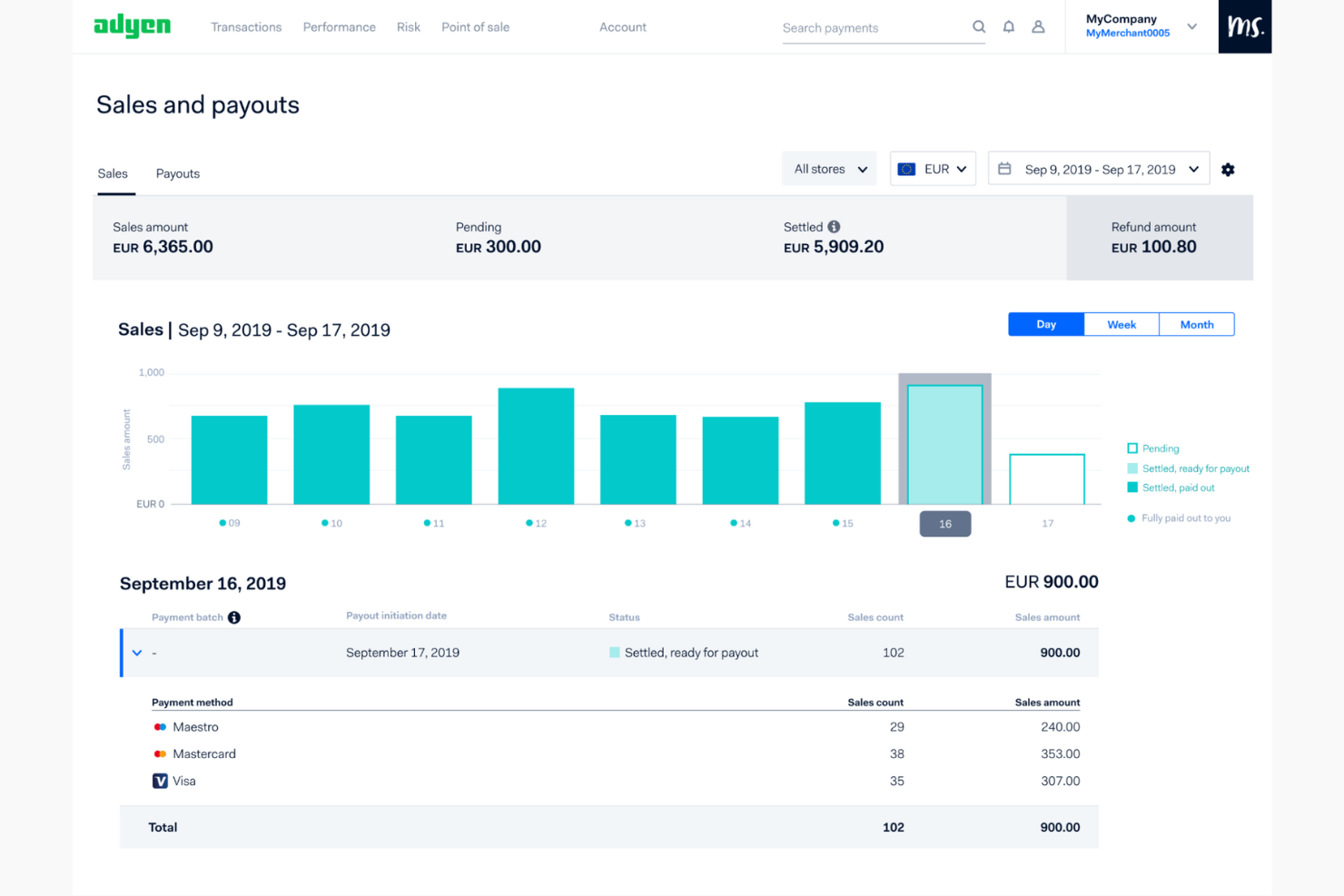1344x896 pixels.
Task: Select the Month view toggle
Action: [x=1197, y=324]
